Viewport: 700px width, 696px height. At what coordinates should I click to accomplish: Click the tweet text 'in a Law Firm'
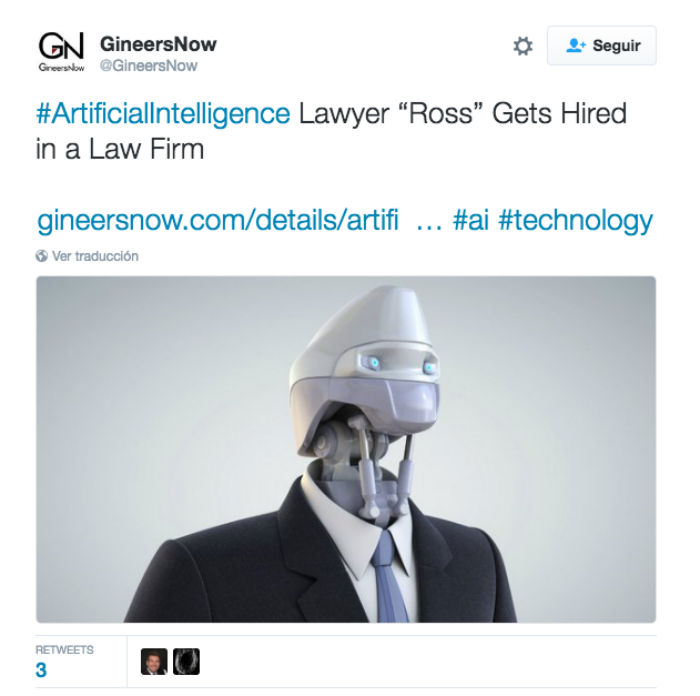point(120,149)
